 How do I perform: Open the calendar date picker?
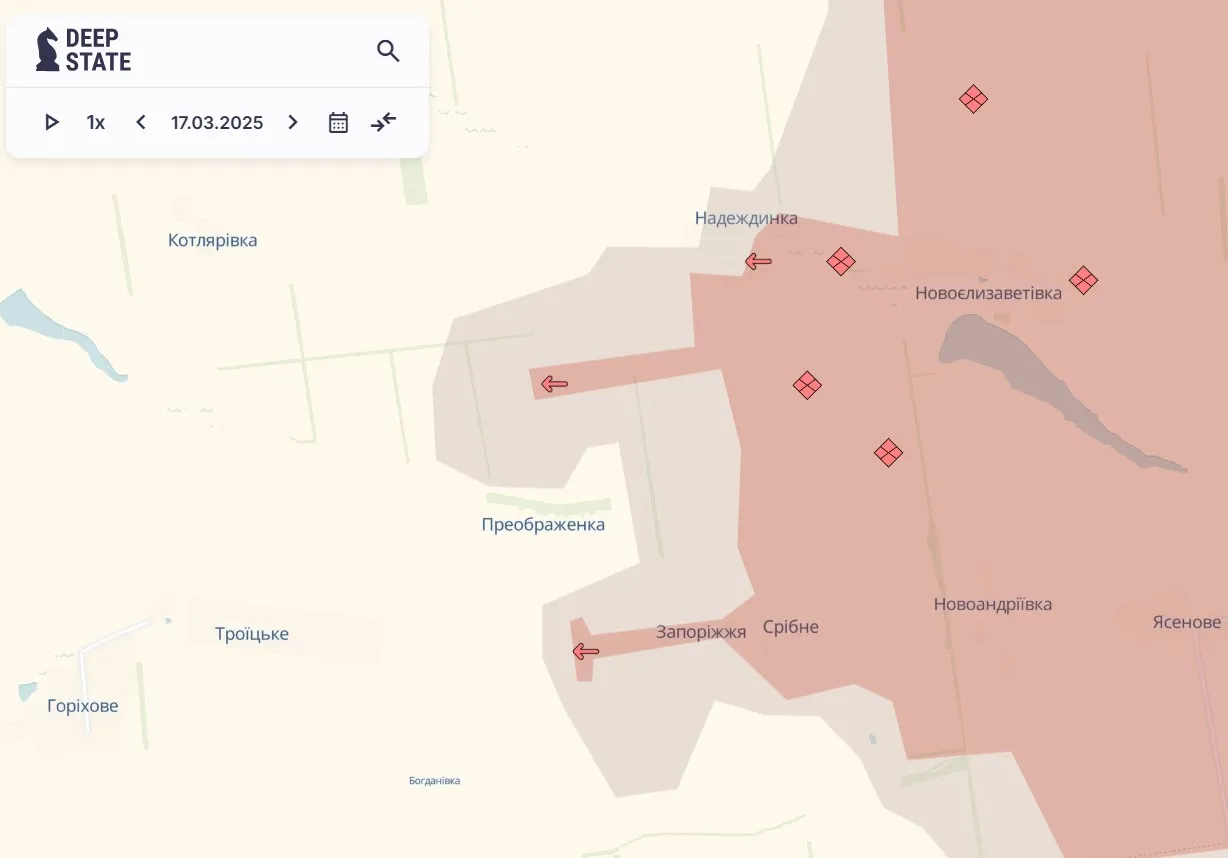click(x=338, y=122)
